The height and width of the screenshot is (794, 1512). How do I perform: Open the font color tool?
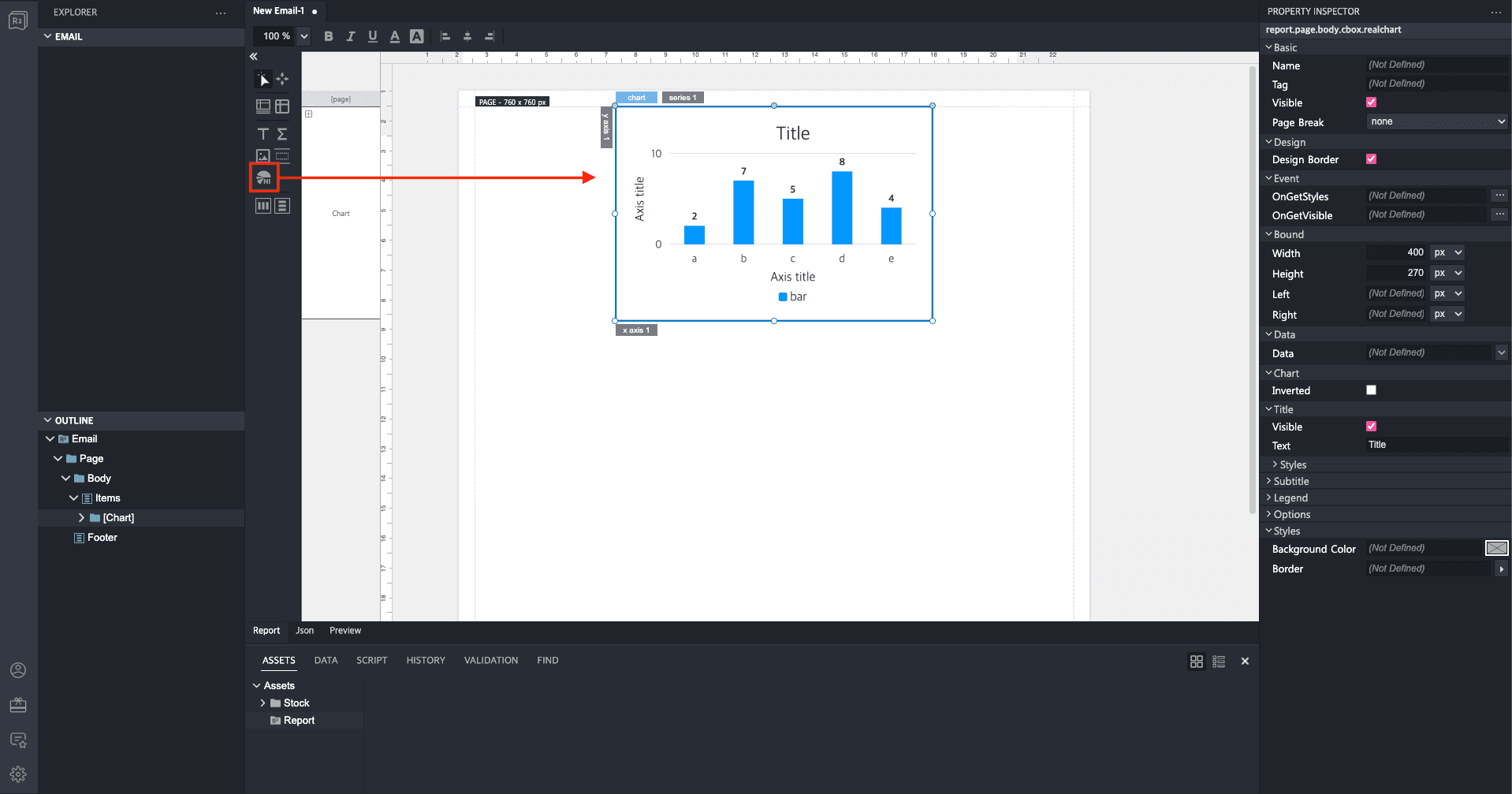pyautogui.click(x=395, y=36)
